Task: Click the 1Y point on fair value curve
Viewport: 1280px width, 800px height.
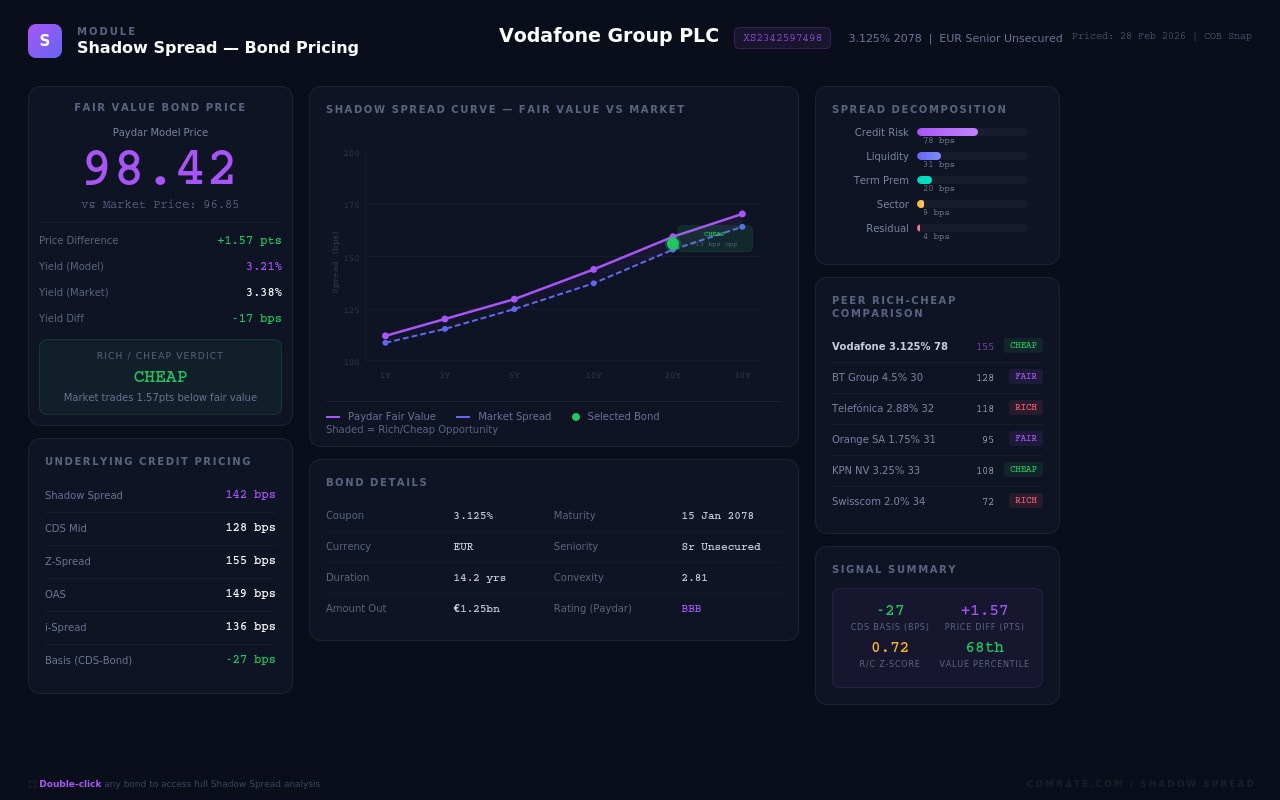Action: (x=385, y=336)
